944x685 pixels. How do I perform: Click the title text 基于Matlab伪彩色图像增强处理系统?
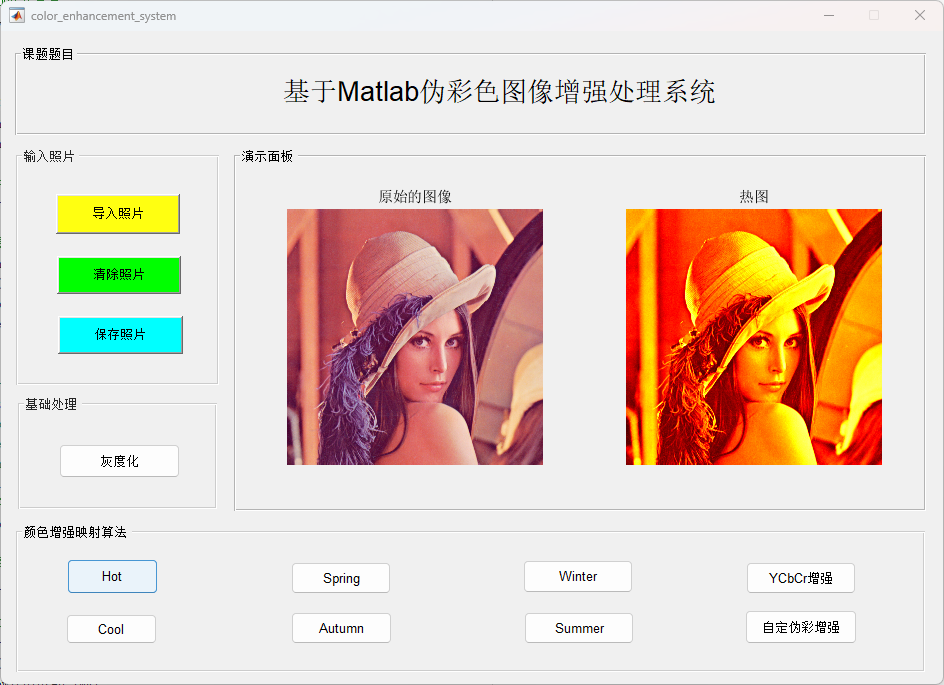click(x=499, y=92)
